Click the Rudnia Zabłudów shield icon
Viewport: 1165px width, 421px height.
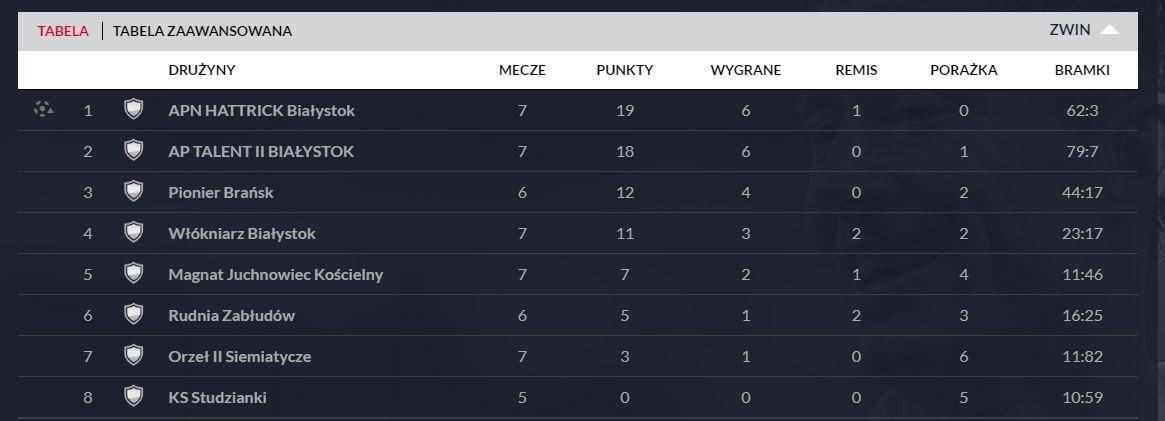point(133,315)
